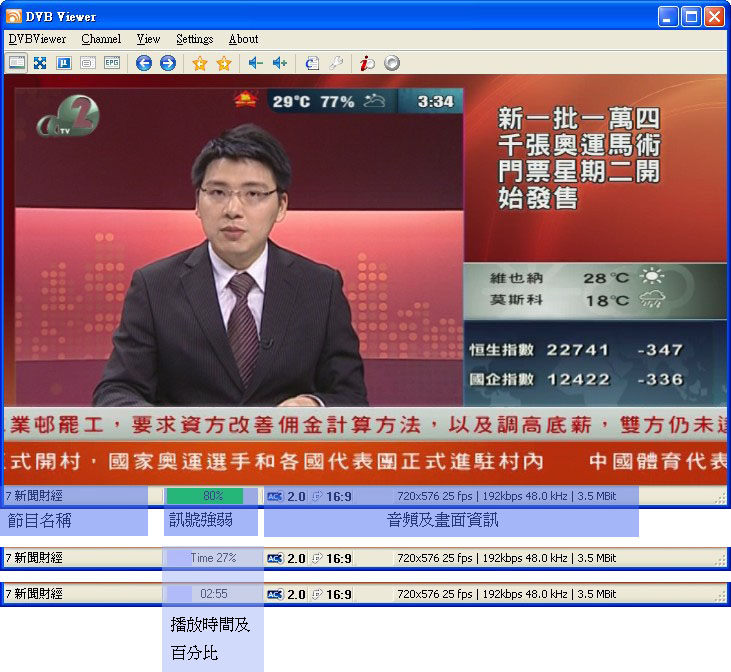Go to previous channel with left arrow

144,63
